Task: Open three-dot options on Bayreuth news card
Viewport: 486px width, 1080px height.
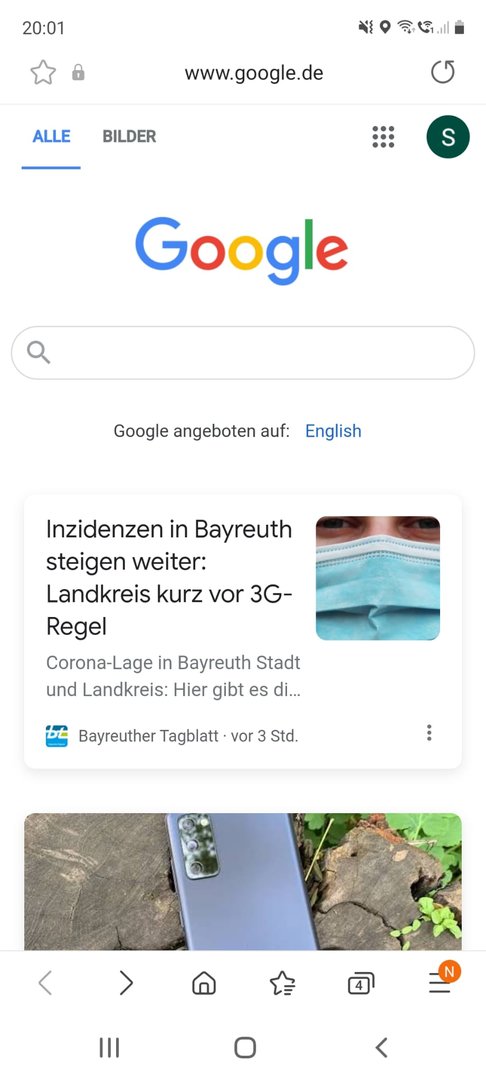Action: point(429,732)
